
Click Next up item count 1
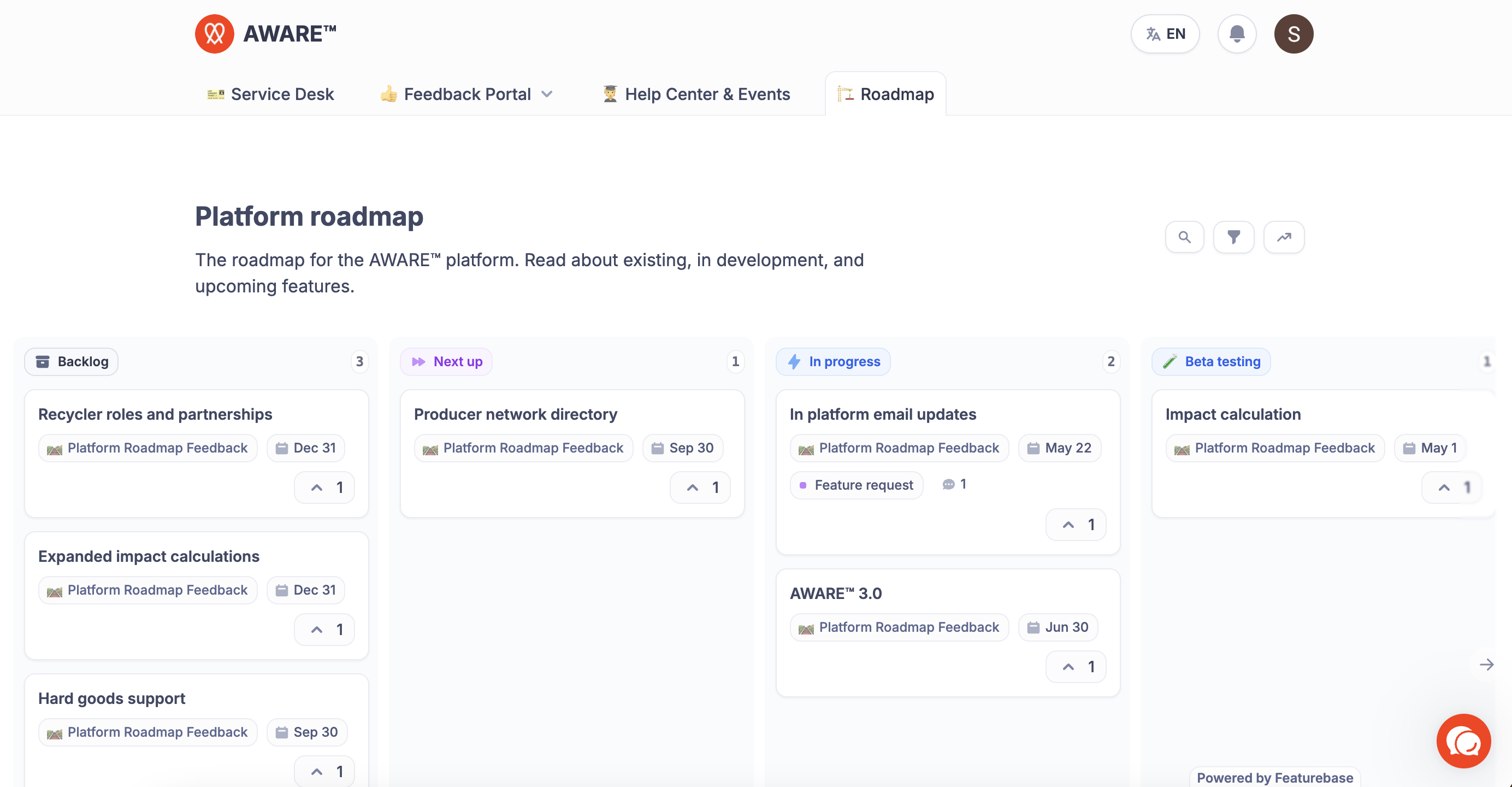click(x=735, y=362)
